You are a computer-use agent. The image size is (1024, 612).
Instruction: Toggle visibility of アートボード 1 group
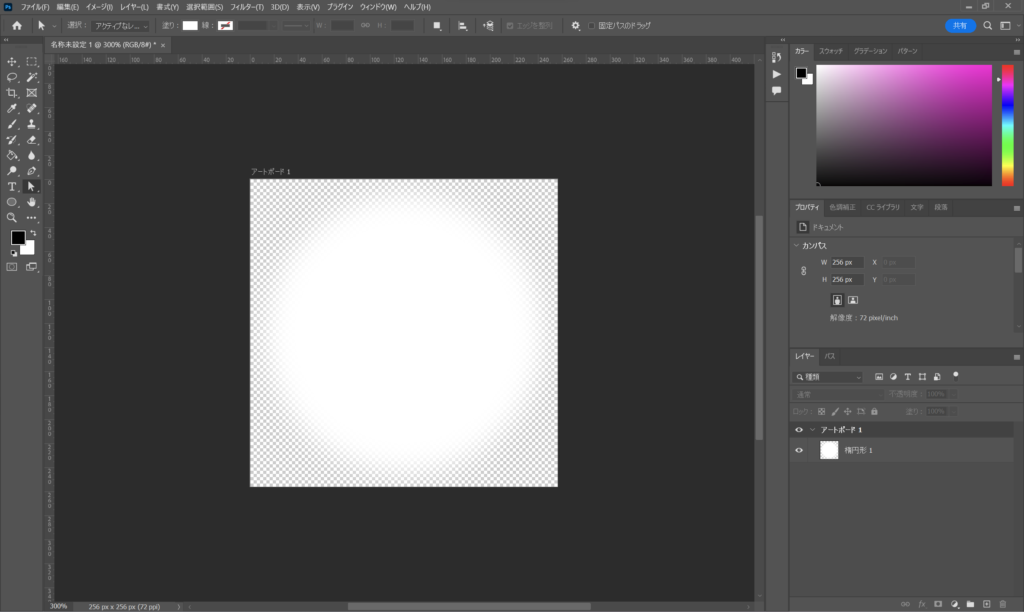coord(798,430)
